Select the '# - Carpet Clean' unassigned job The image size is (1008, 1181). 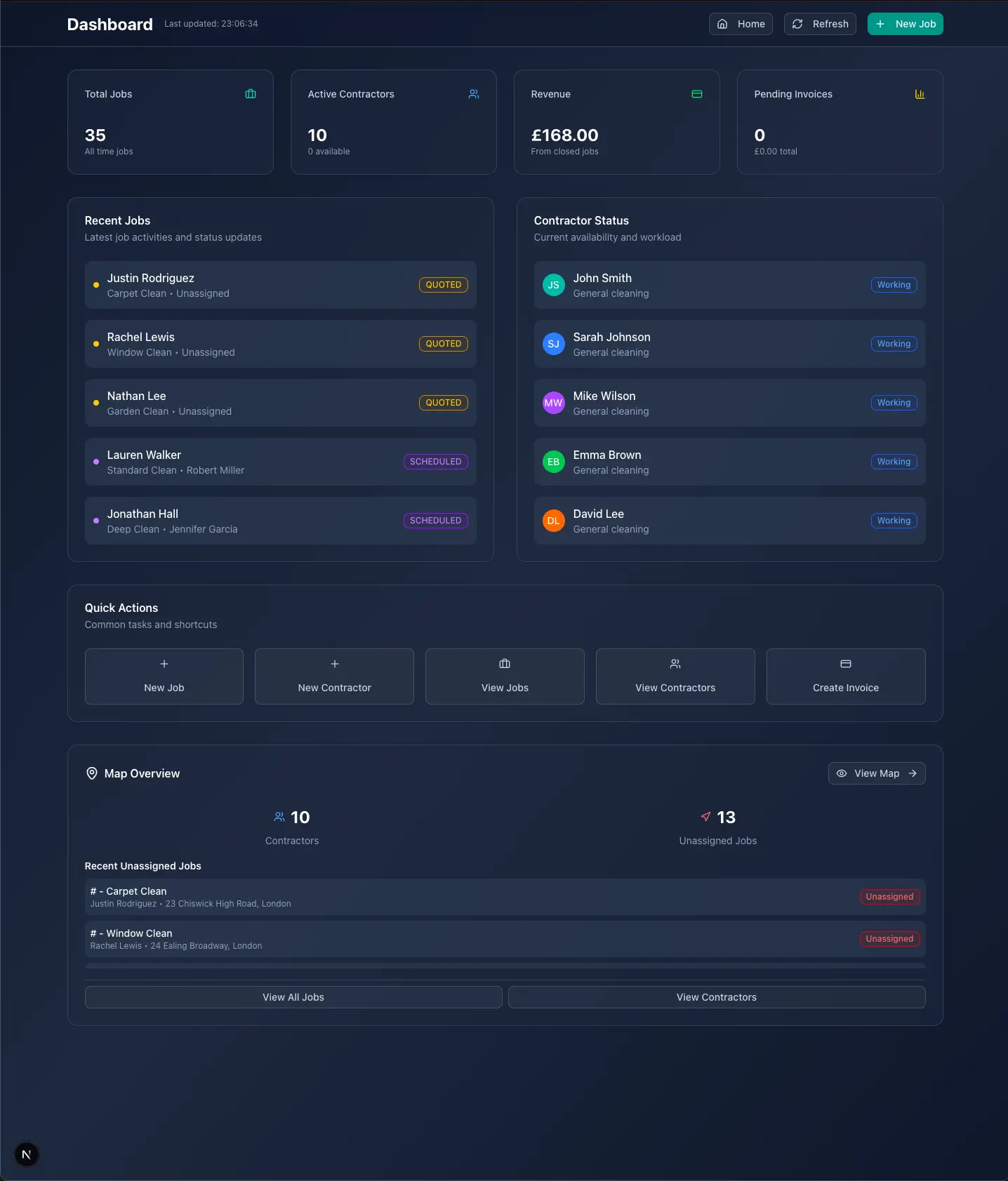point(505,897)
